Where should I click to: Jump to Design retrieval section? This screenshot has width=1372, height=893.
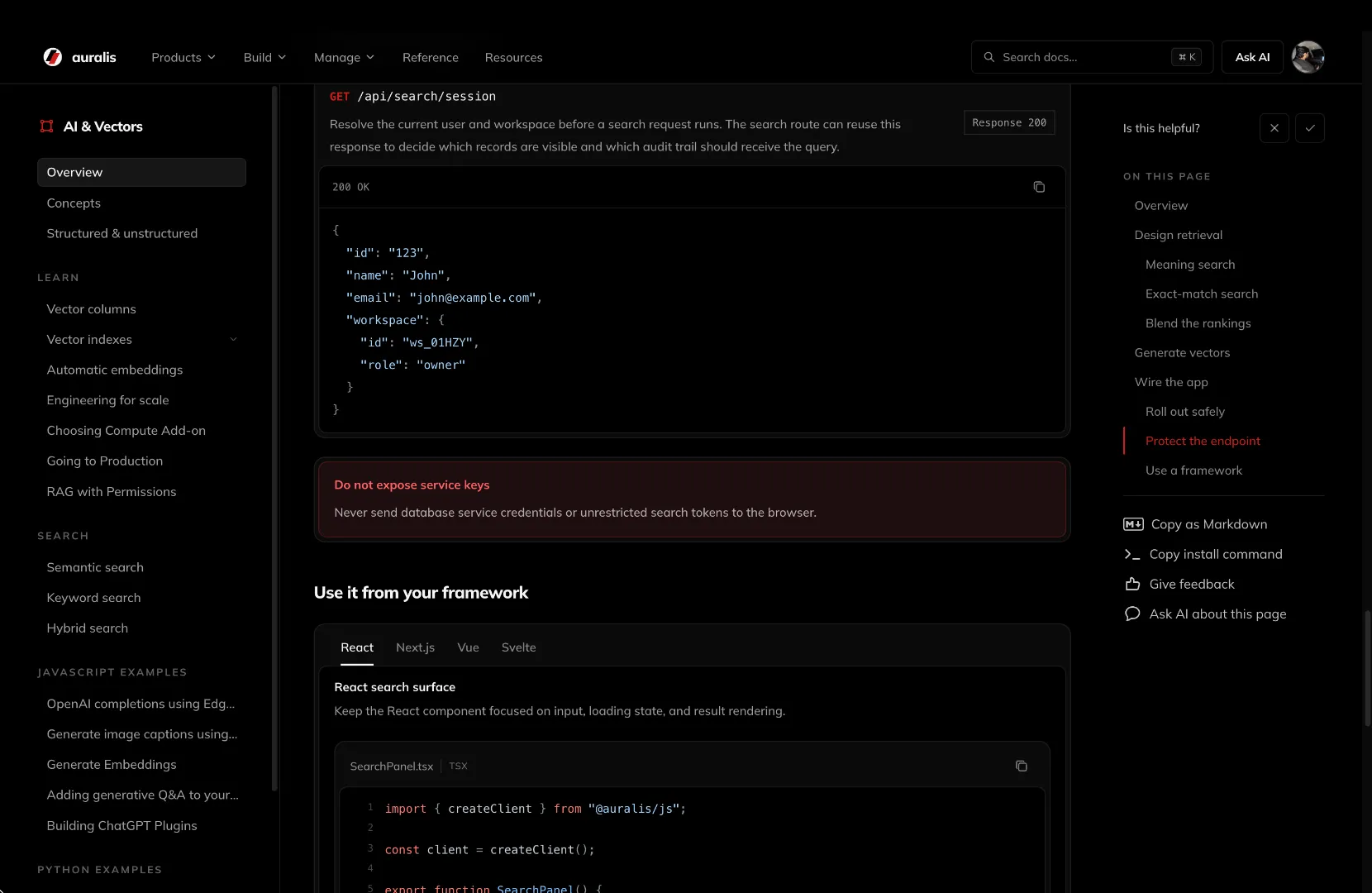pos(1178,235)
